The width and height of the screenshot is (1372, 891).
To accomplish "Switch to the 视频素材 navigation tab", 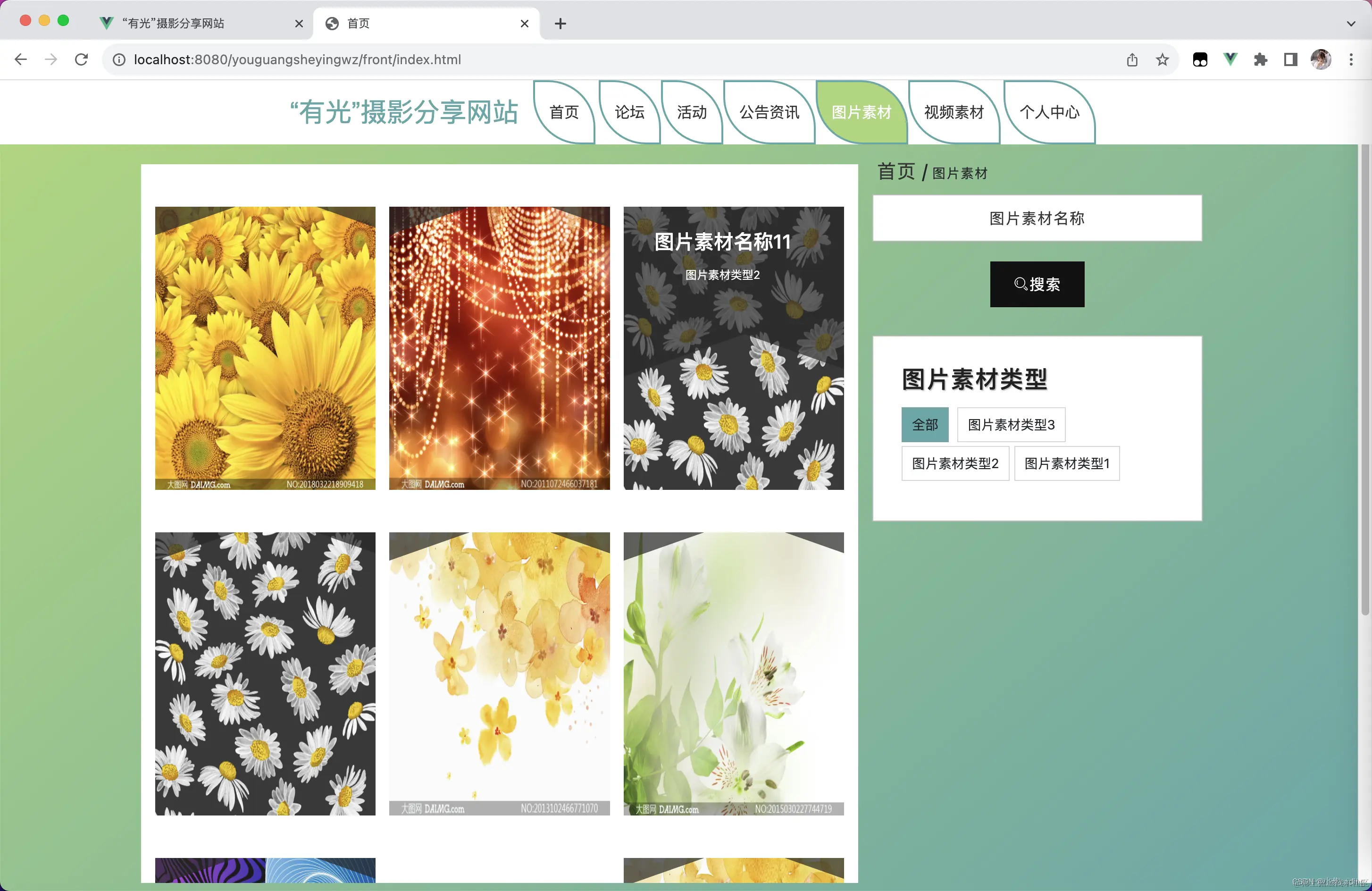I will (x=954, y=112).
